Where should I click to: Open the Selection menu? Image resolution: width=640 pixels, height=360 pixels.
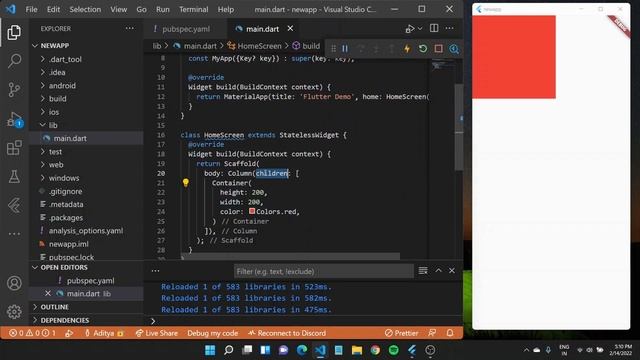pos(85,9)
